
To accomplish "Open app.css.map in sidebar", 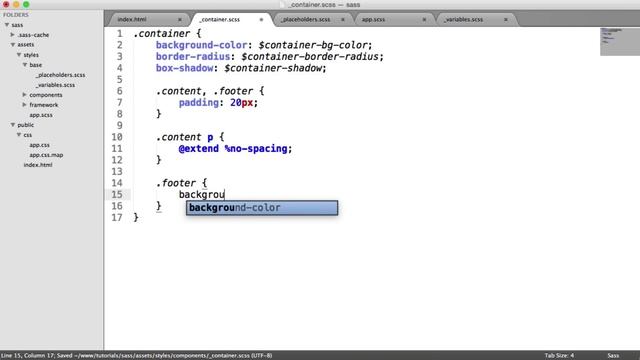I will point(46,155).
